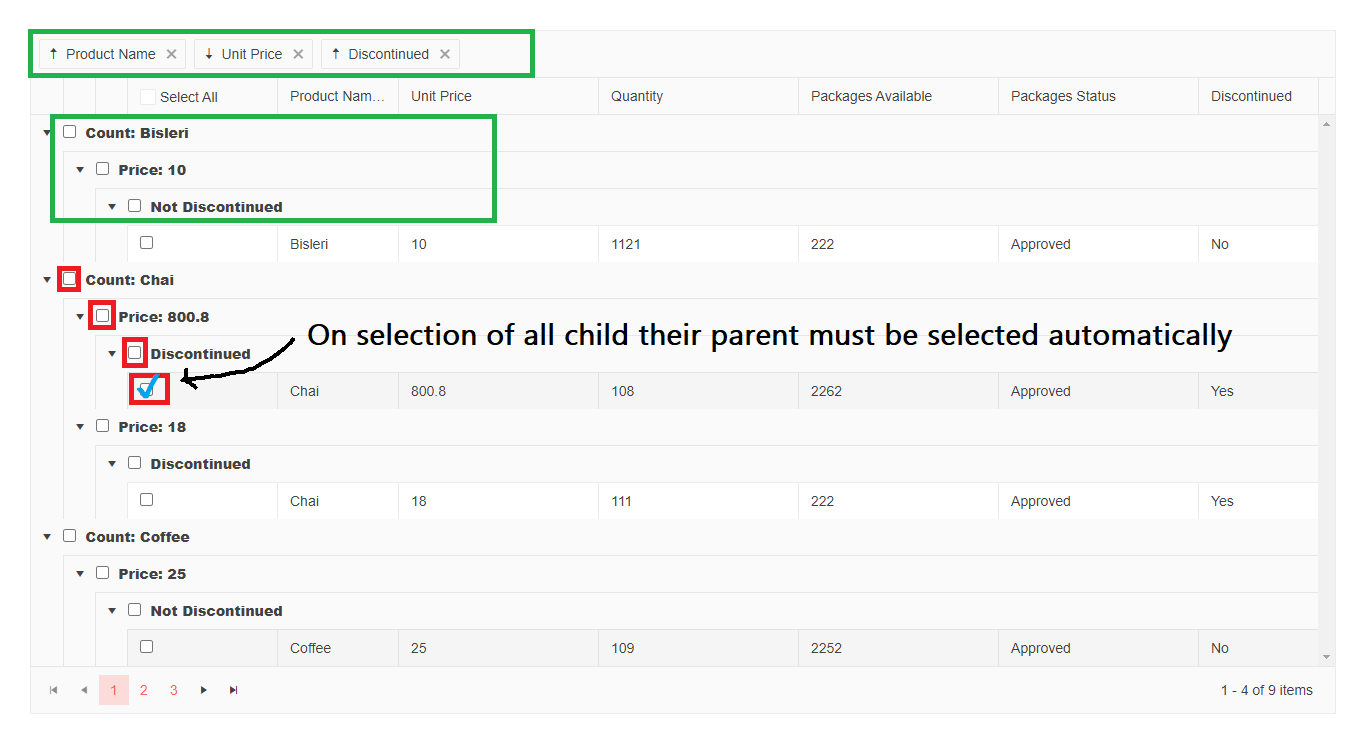The height and width of the screenshot is (744, 1366).
Task: Click the vertical scrollbar down arrow
Action: tap(1327, 657)
